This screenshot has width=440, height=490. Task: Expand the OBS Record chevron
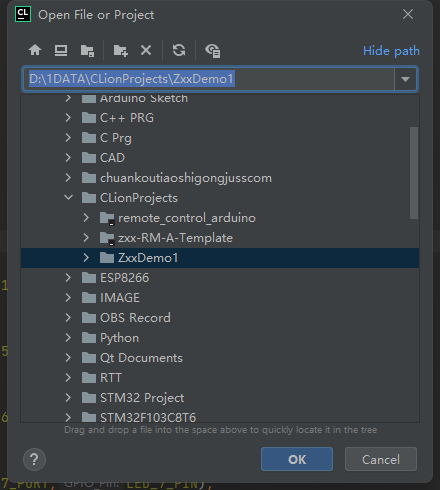click(68, 318)
